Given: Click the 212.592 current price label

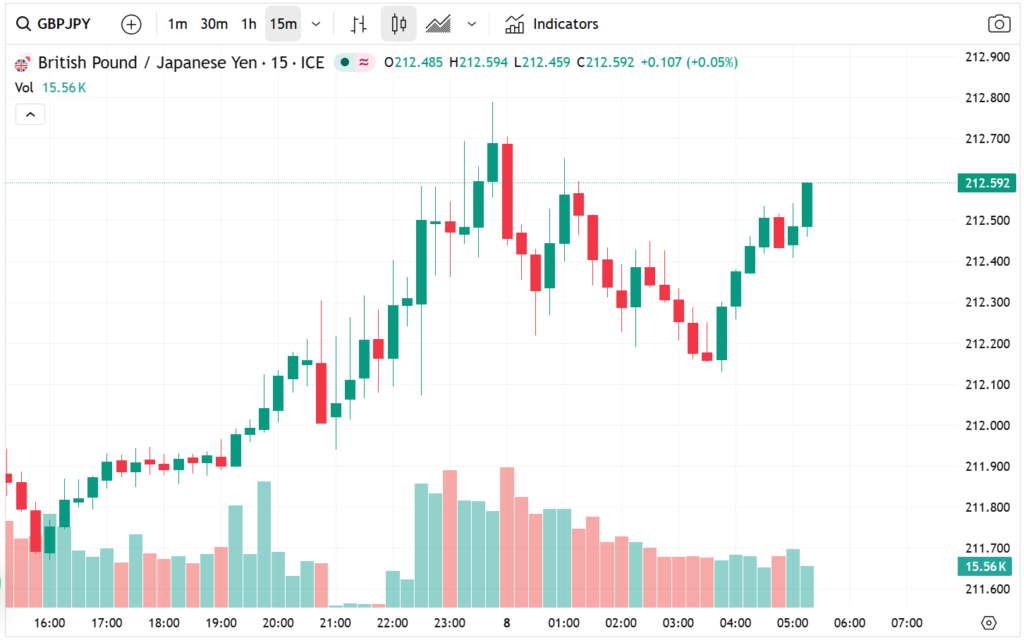Looking at the screenshot, I should (985, 183).
